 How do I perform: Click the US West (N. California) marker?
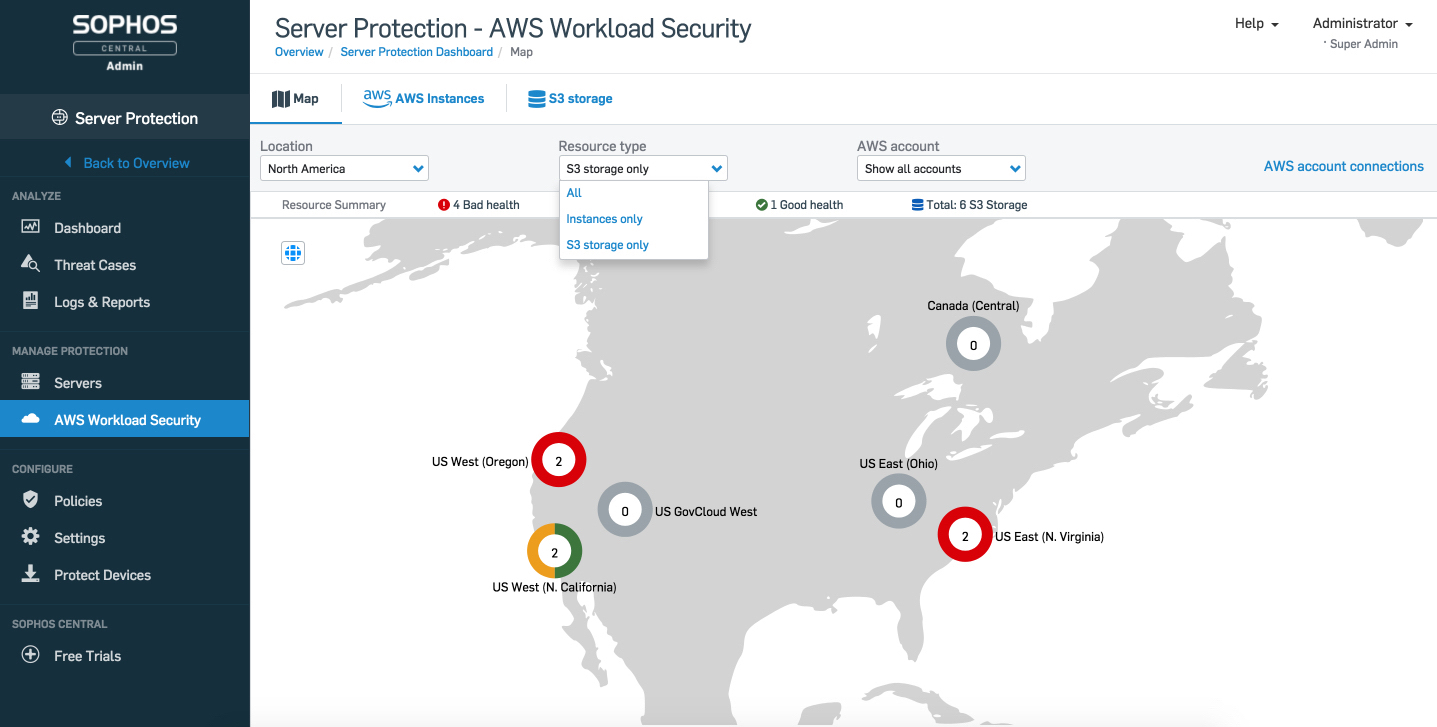click(x=555, y=550)
